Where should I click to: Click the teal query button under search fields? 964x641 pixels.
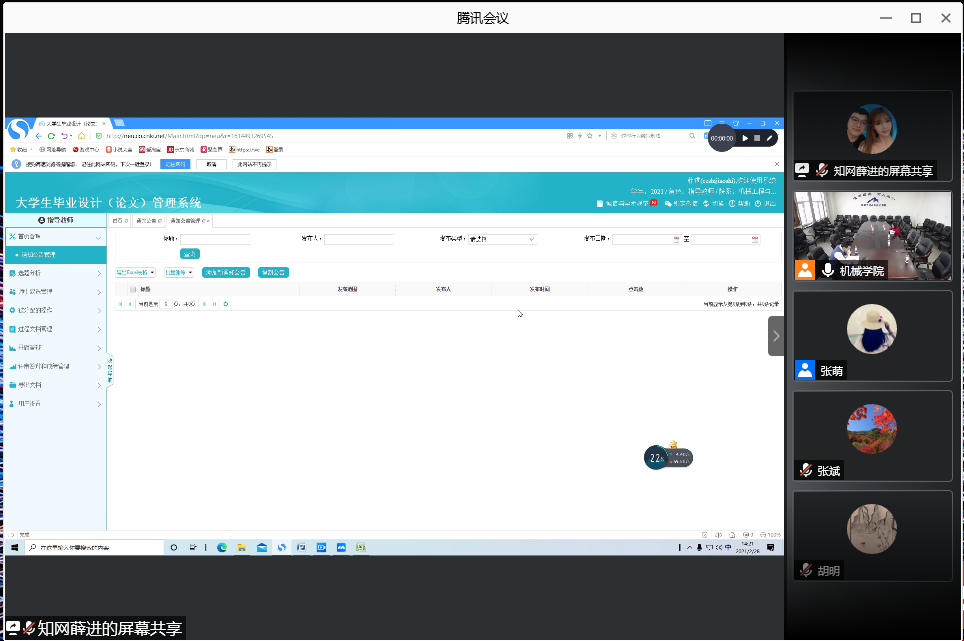(x=190, y=254)
